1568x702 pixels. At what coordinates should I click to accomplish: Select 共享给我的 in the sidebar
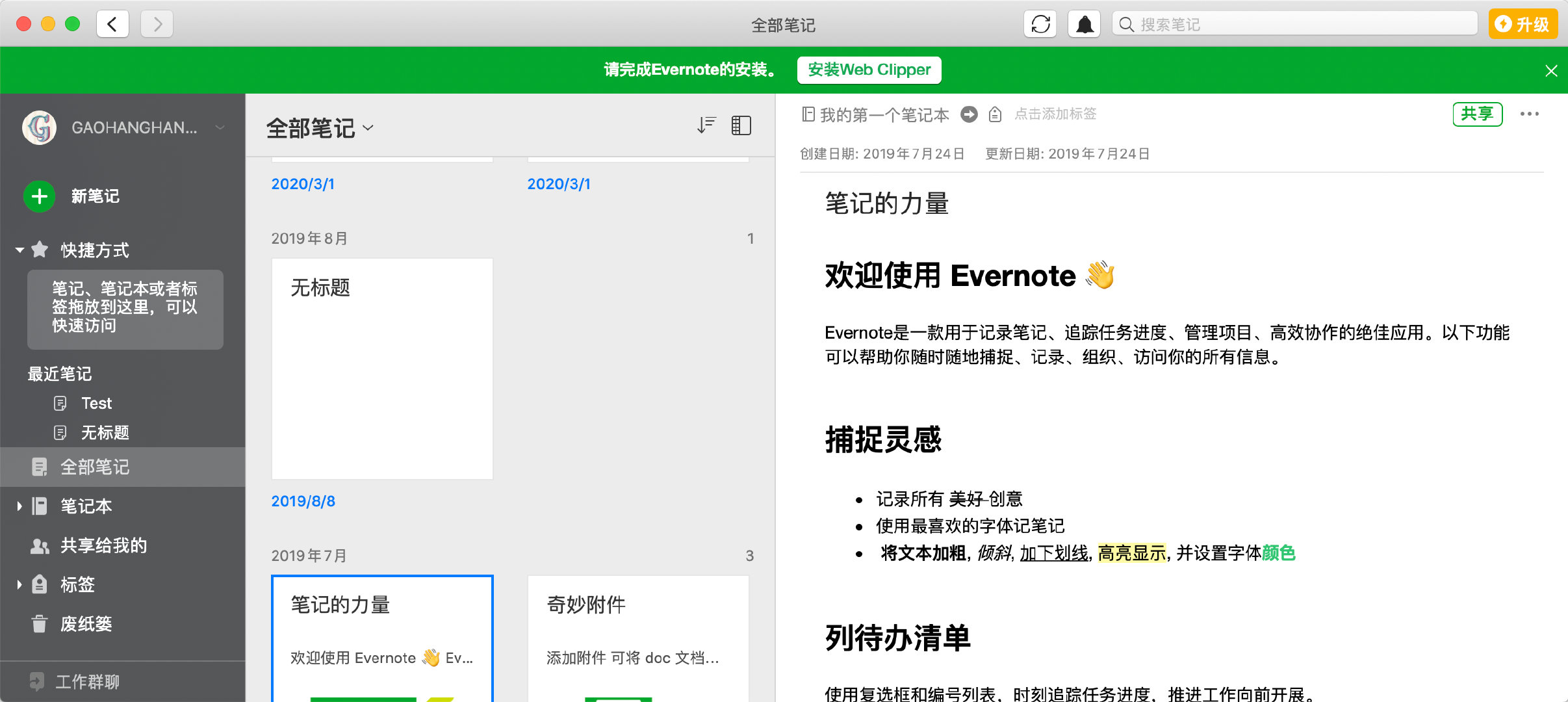coord(103,545)
